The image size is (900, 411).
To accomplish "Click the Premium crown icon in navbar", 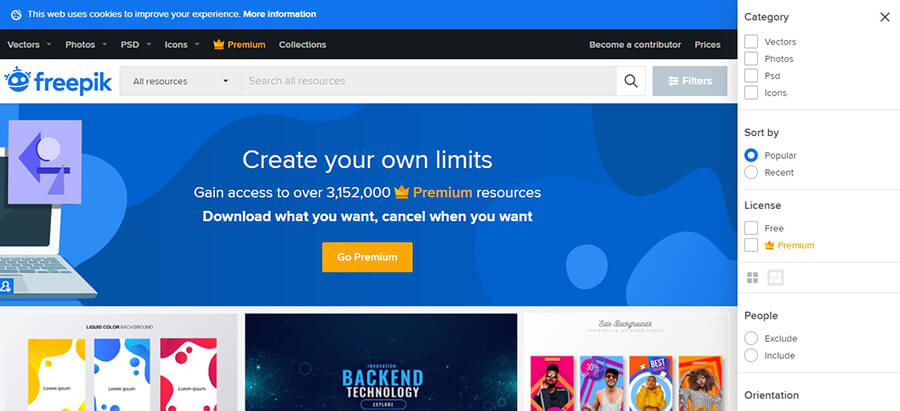I will pos(219,45).
